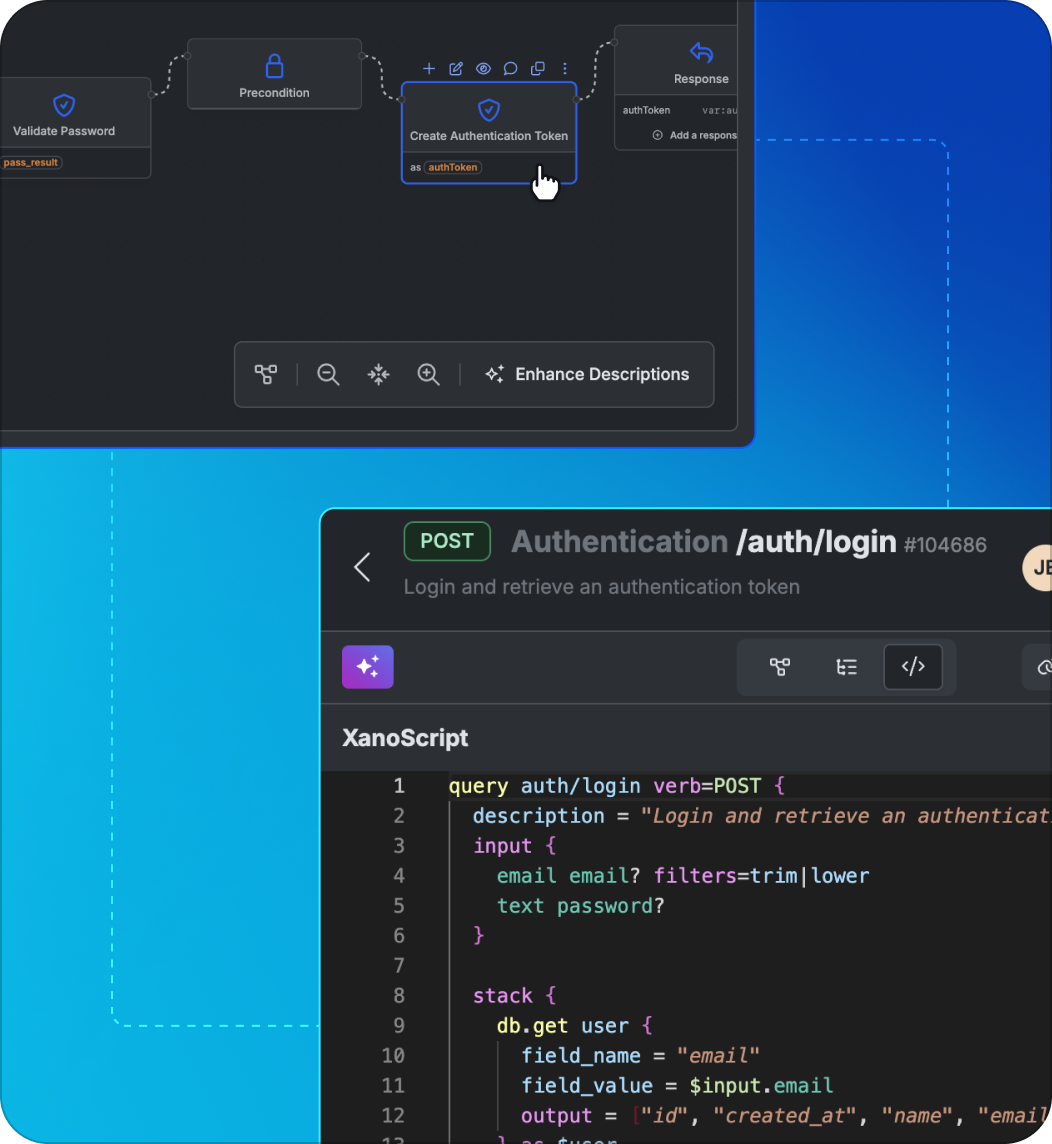Click the minimap icon in the canvas toolbar

[267, 374]
